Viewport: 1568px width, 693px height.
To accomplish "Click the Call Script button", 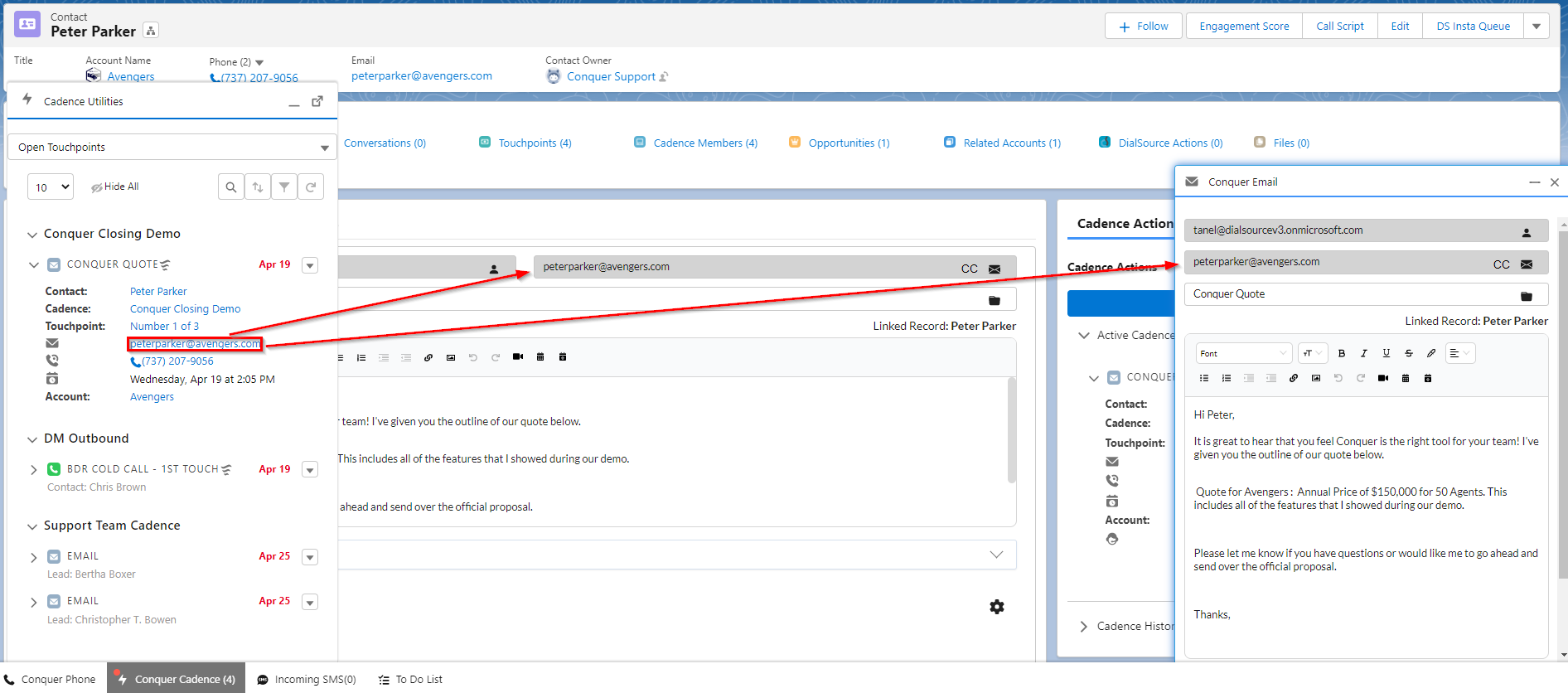I will 1340,27.
